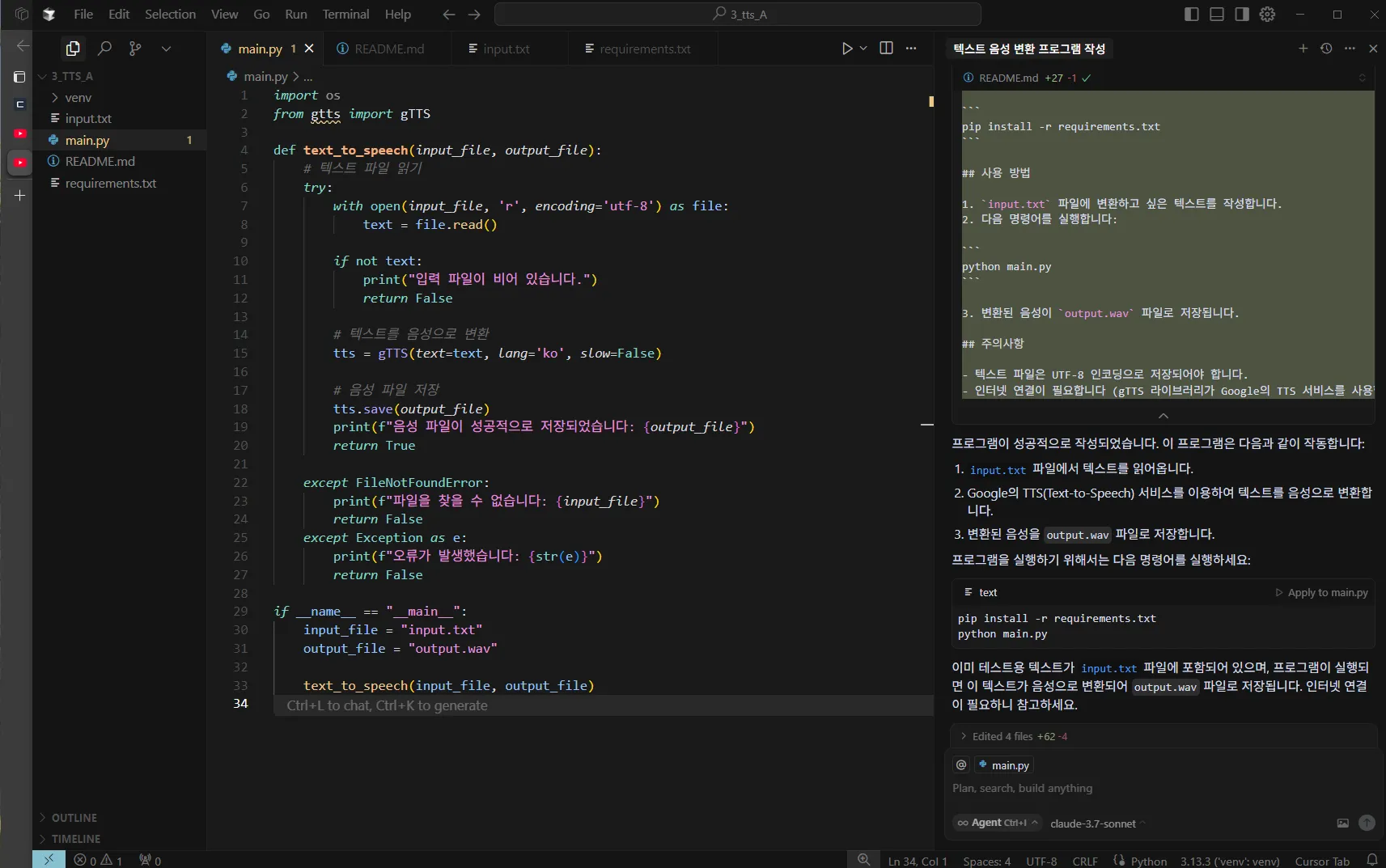The height and width of the screenshot is (868, 1386).
Task: Open the Cursor Tab status item
Action: click(1322, 861)
